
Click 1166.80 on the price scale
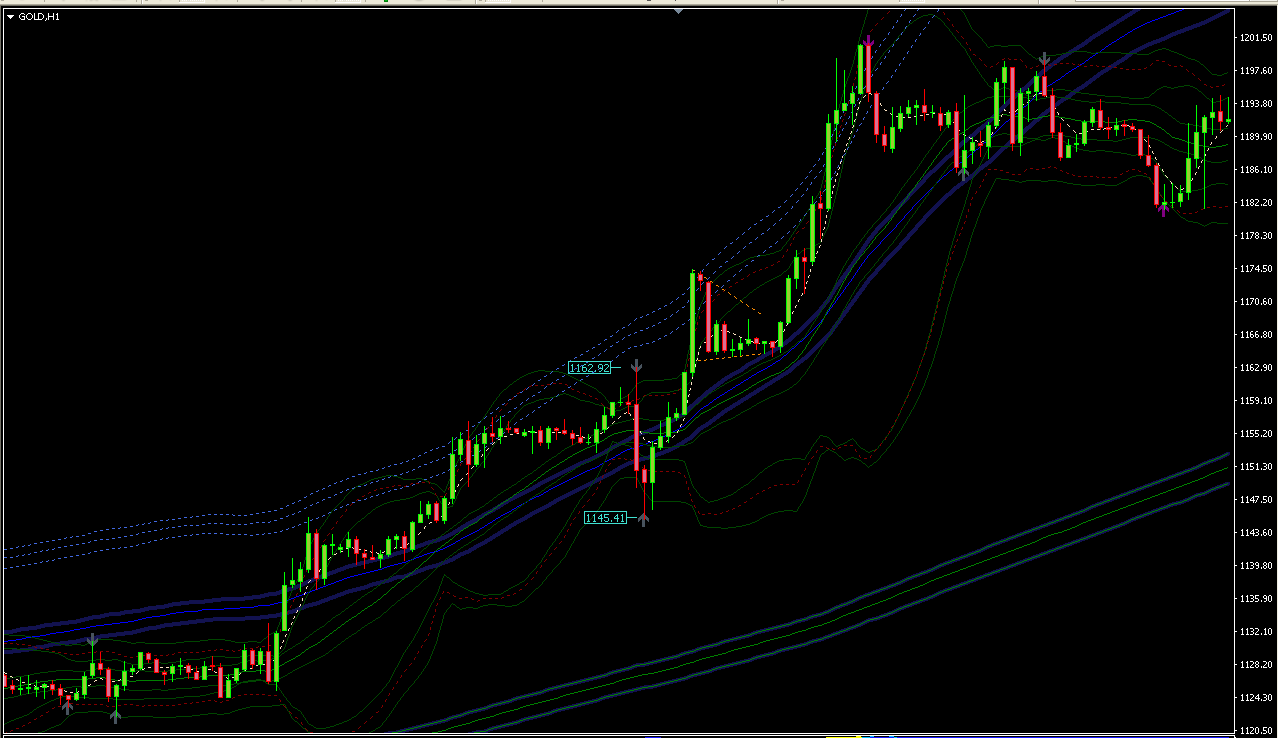coord(1255,335)
